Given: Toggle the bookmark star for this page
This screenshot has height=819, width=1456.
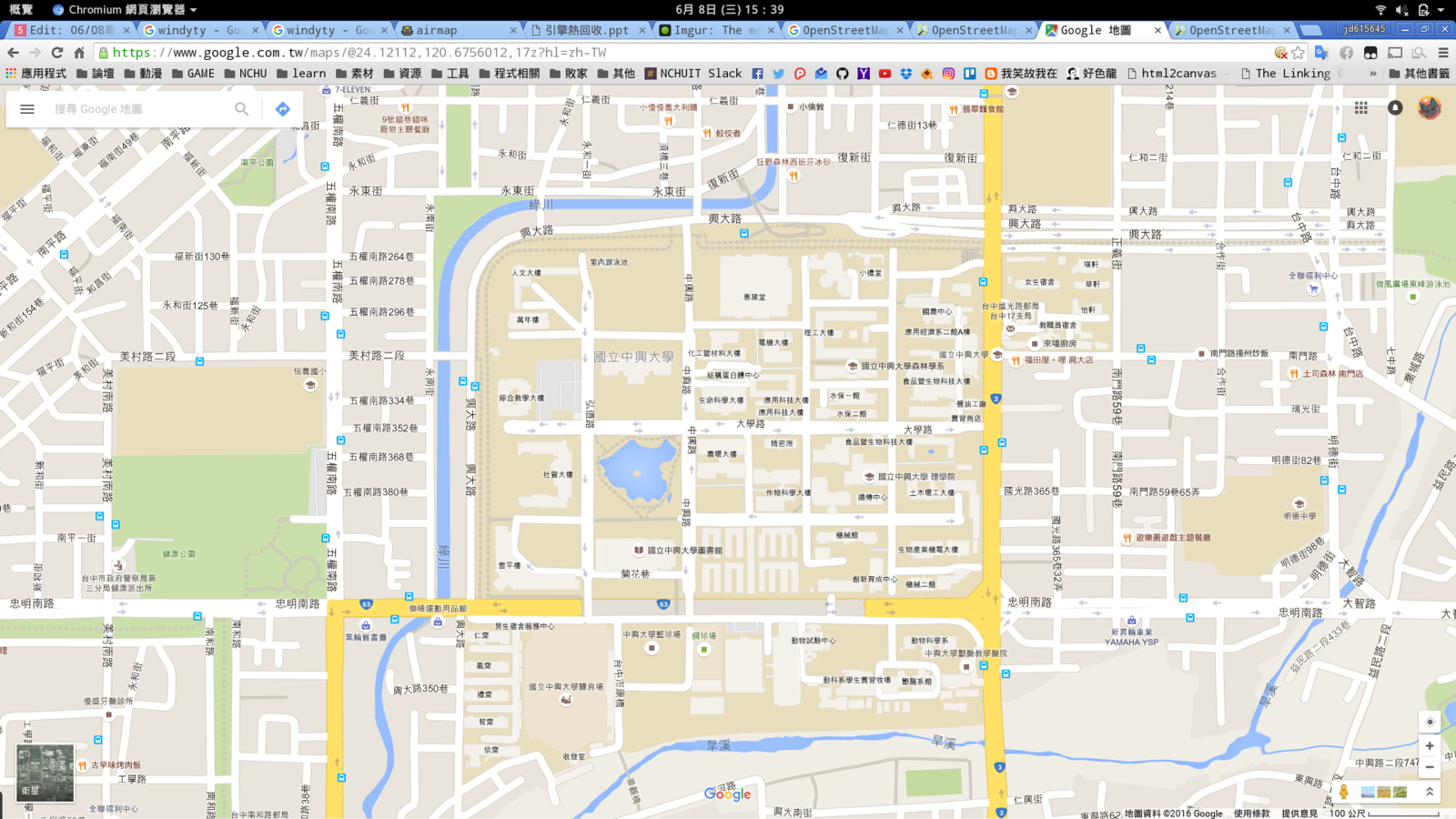Looking at the screenshot, I should [1299, 53].
